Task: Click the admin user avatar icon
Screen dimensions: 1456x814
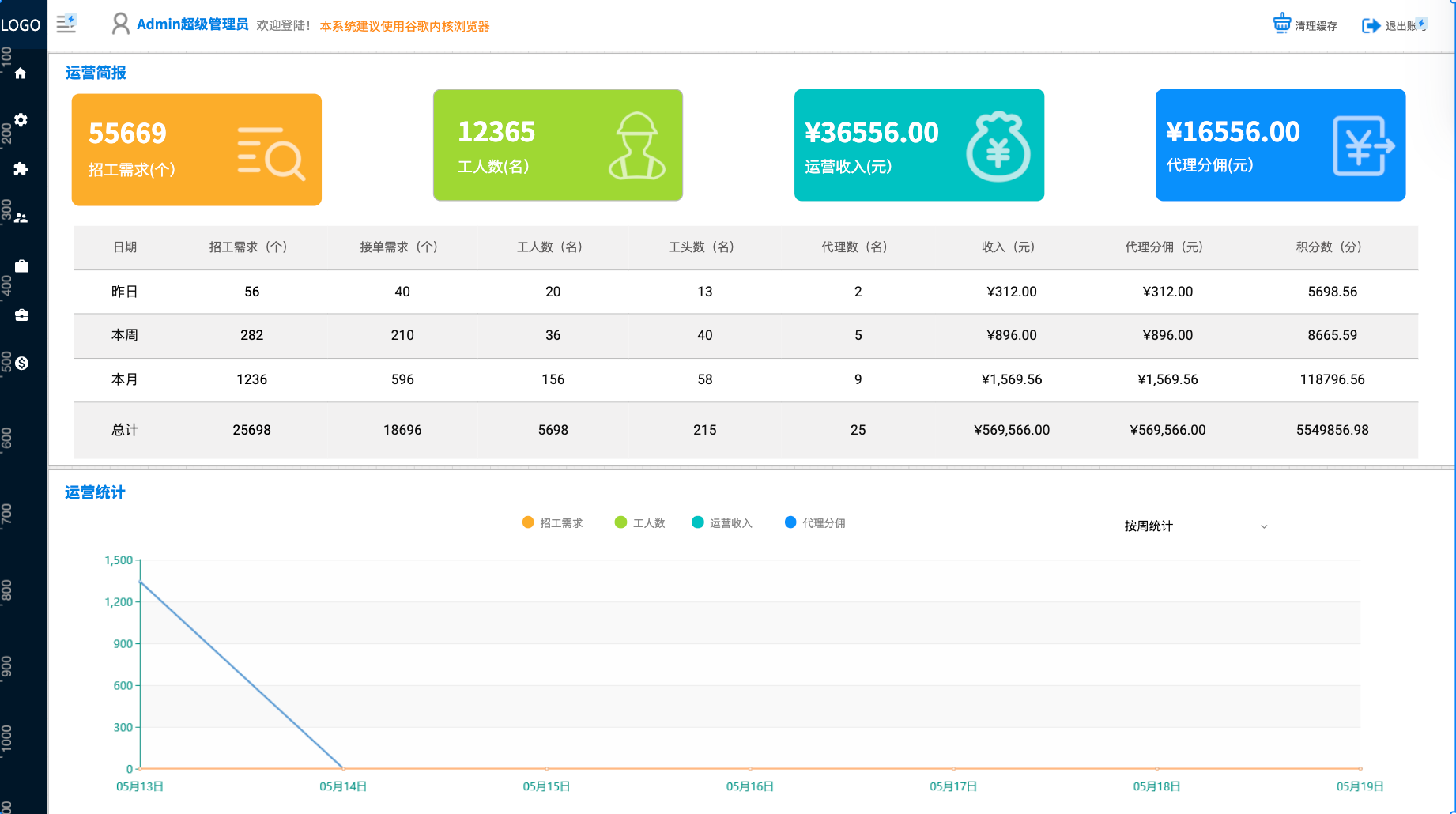Action: [120, 24]
